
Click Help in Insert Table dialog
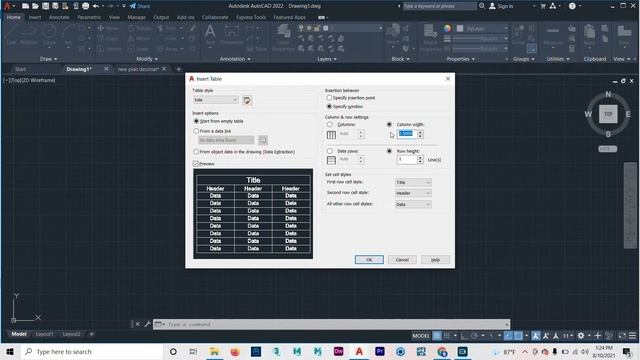[x=436, y=260]
